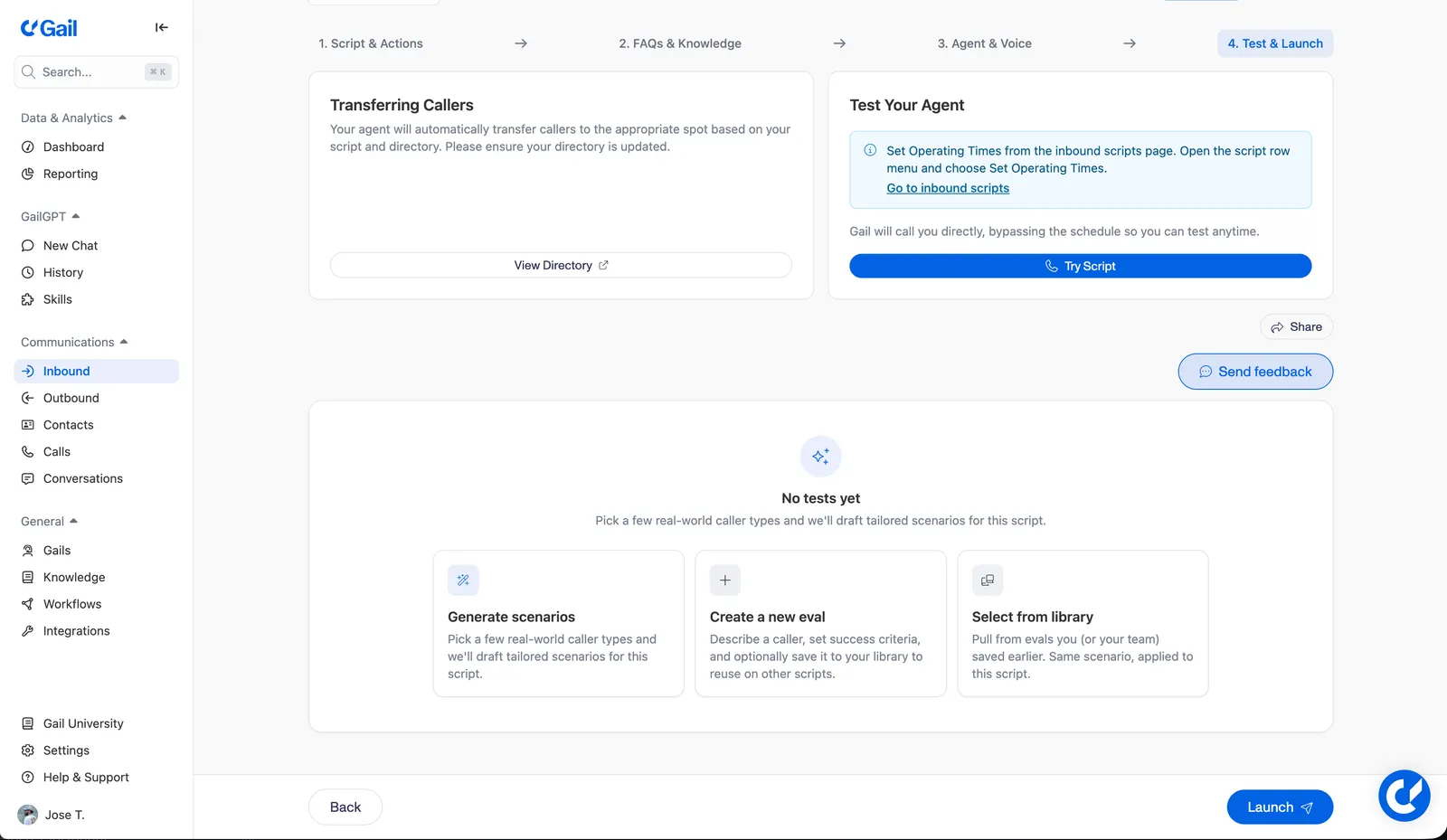Go to step 2. FAQs & Knowledge
Screen dimensions: 1447x840
[680, 43]
